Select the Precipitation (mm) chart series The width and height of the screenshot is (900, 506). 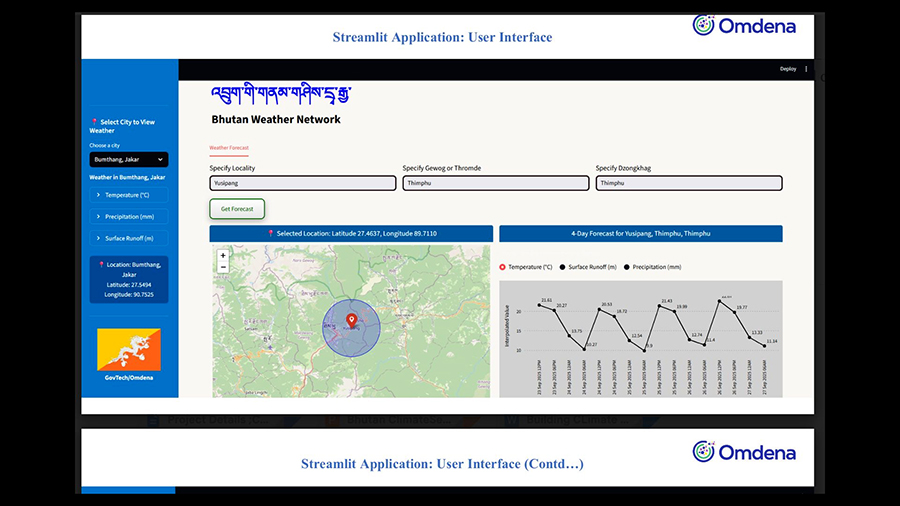point(653,267)
